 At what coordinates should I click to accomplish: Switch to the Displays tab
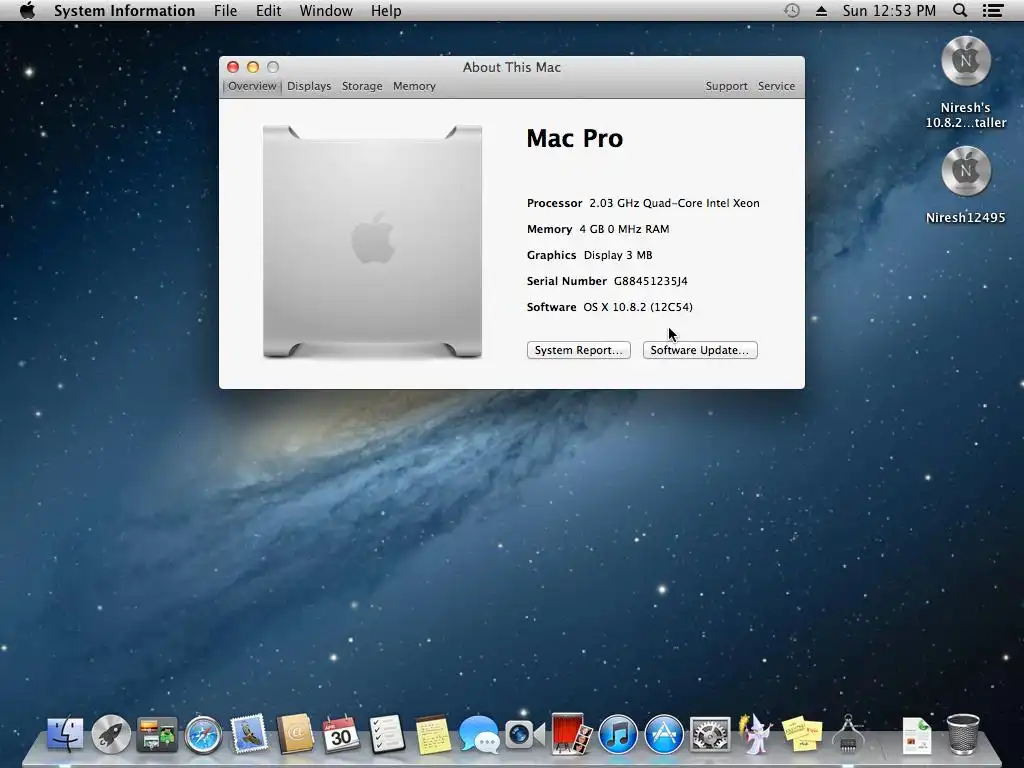point(309,86)
